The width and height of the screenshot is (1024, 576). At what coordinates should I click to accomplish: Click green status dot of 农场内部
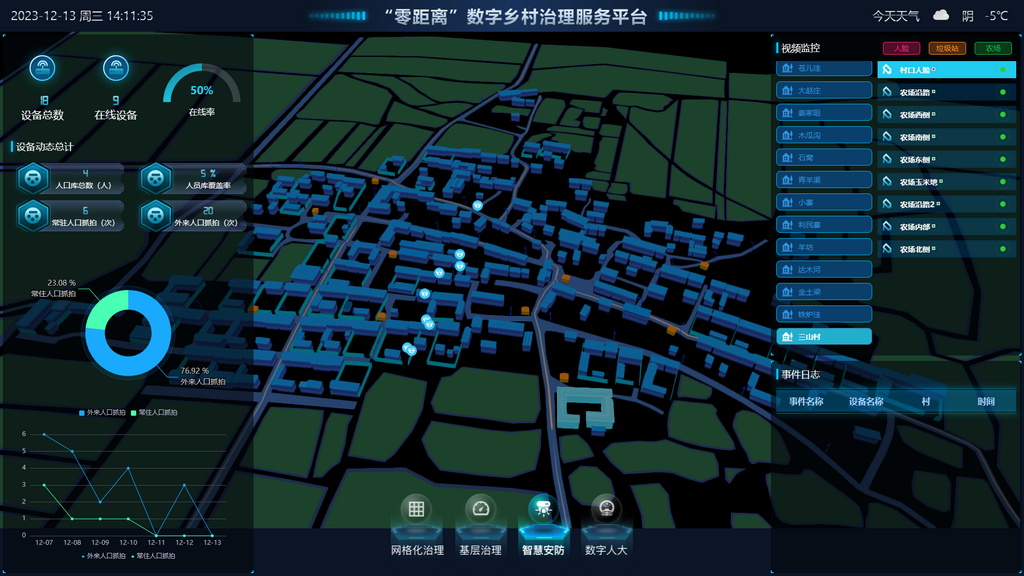click(x=1002, y=226)
